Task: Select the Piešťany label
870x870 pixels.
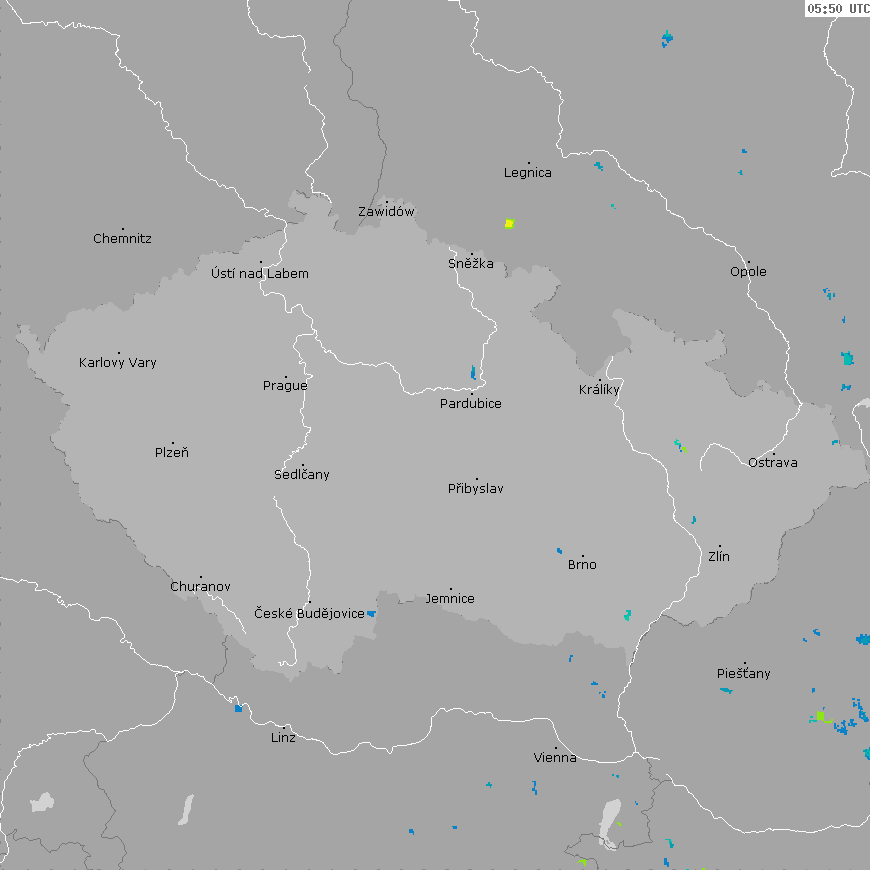Action: pyautogui.click(x=743, y=674)
